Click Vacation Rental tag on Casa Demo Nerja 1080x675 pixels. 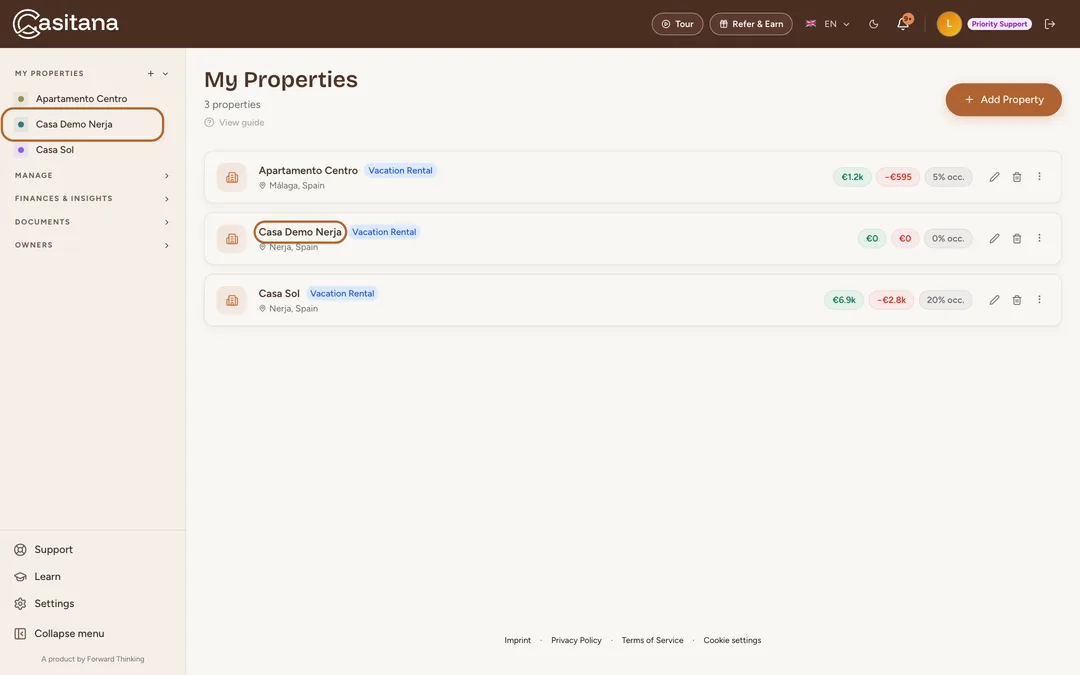coord(384,232)
